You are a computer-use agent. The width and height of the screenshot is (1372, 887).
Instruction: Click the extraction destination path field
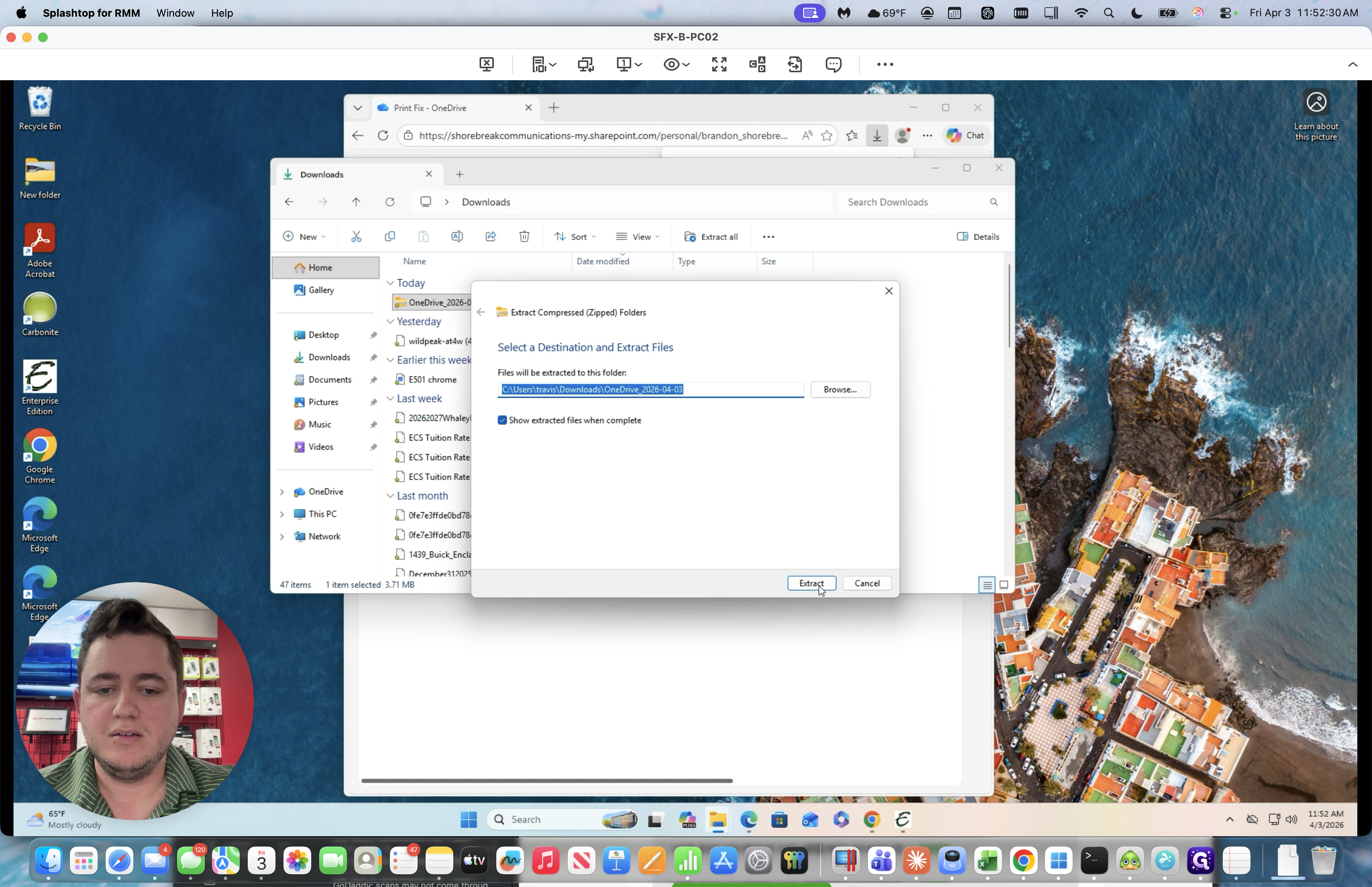pos(650,390)
